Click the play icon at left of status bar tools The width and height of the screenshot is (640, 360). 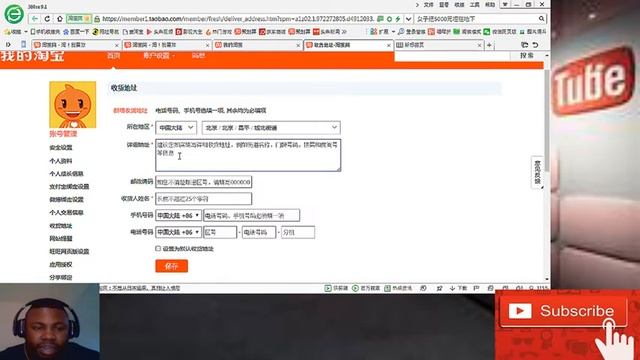click(328, 288)
